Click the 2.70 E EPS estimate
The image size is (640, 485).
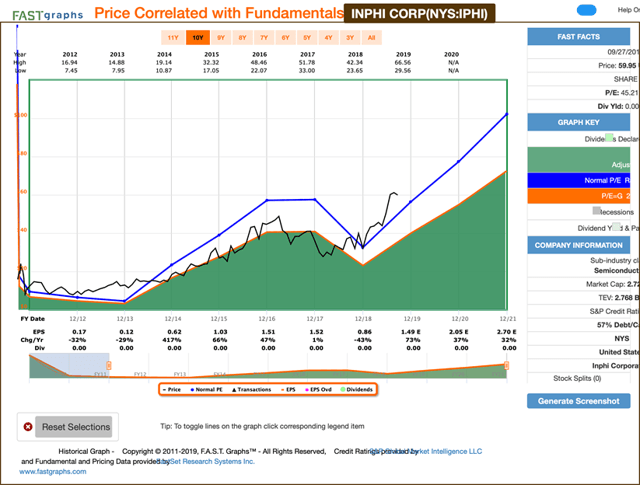[507, 332]
